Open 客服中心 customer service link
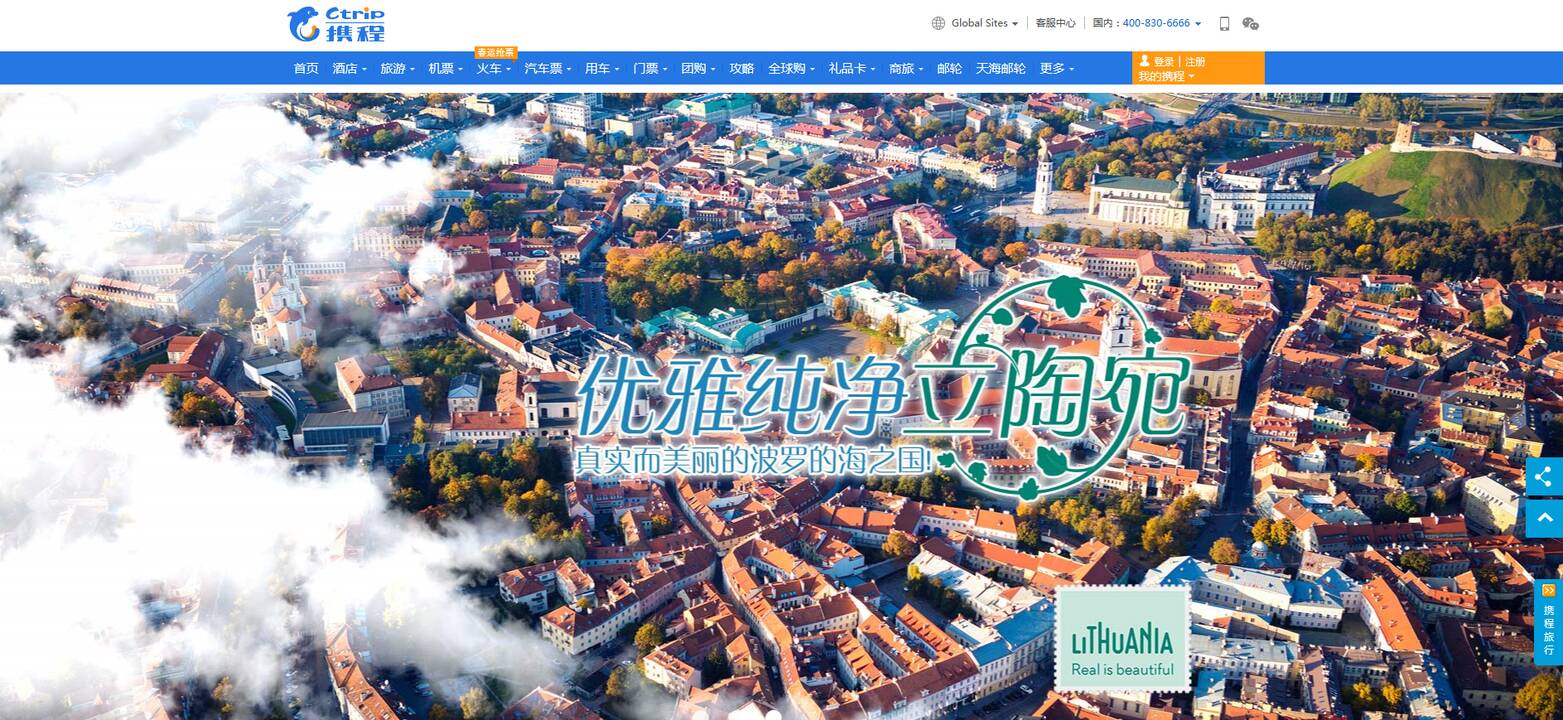 coord(1055,23)
